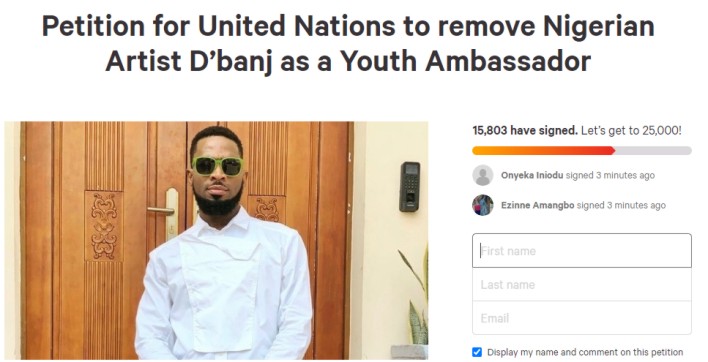Click the Ezinne Amangbo signer name
708x362 pixels.
tap(537, 205)
